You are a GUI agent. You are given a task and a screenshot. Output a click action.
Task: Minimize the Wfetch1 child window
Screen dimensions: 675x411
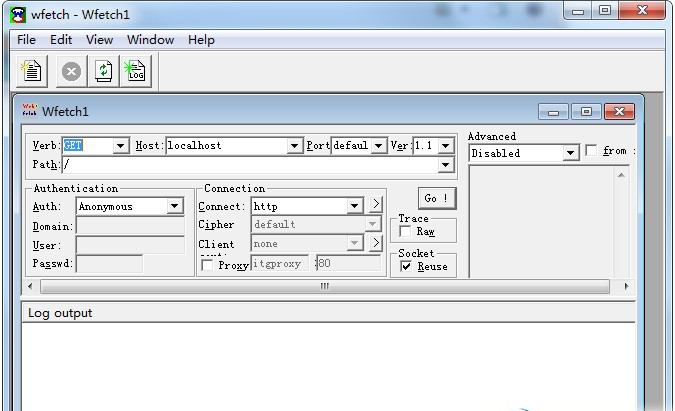pos(553,112)
